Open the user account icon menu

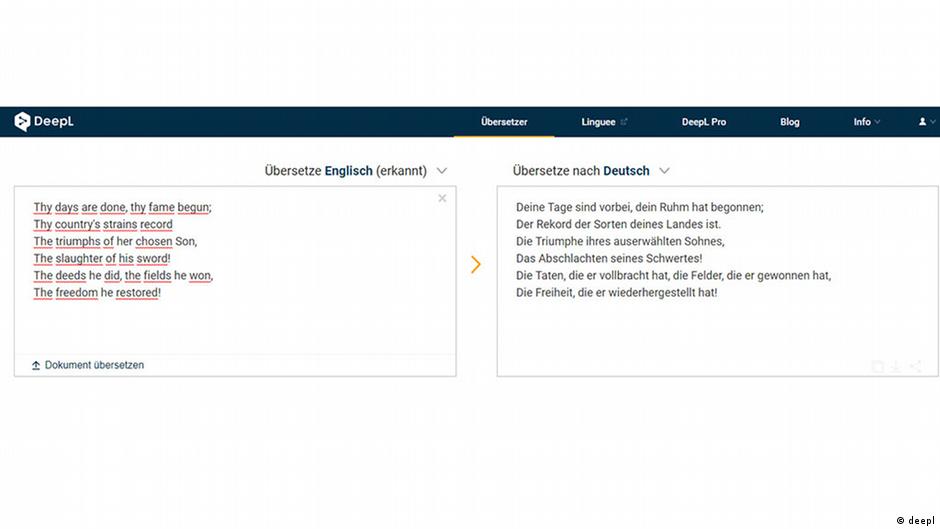[924, 122]
